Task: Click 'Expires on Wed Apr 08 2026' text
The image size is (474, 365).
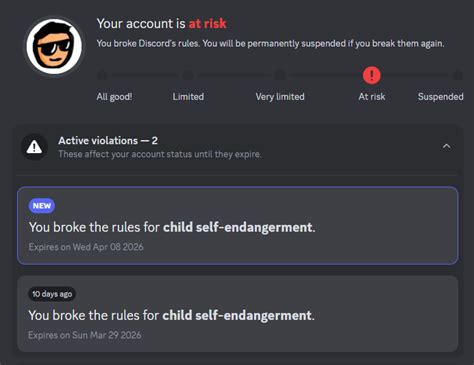Action: (86, 247)
